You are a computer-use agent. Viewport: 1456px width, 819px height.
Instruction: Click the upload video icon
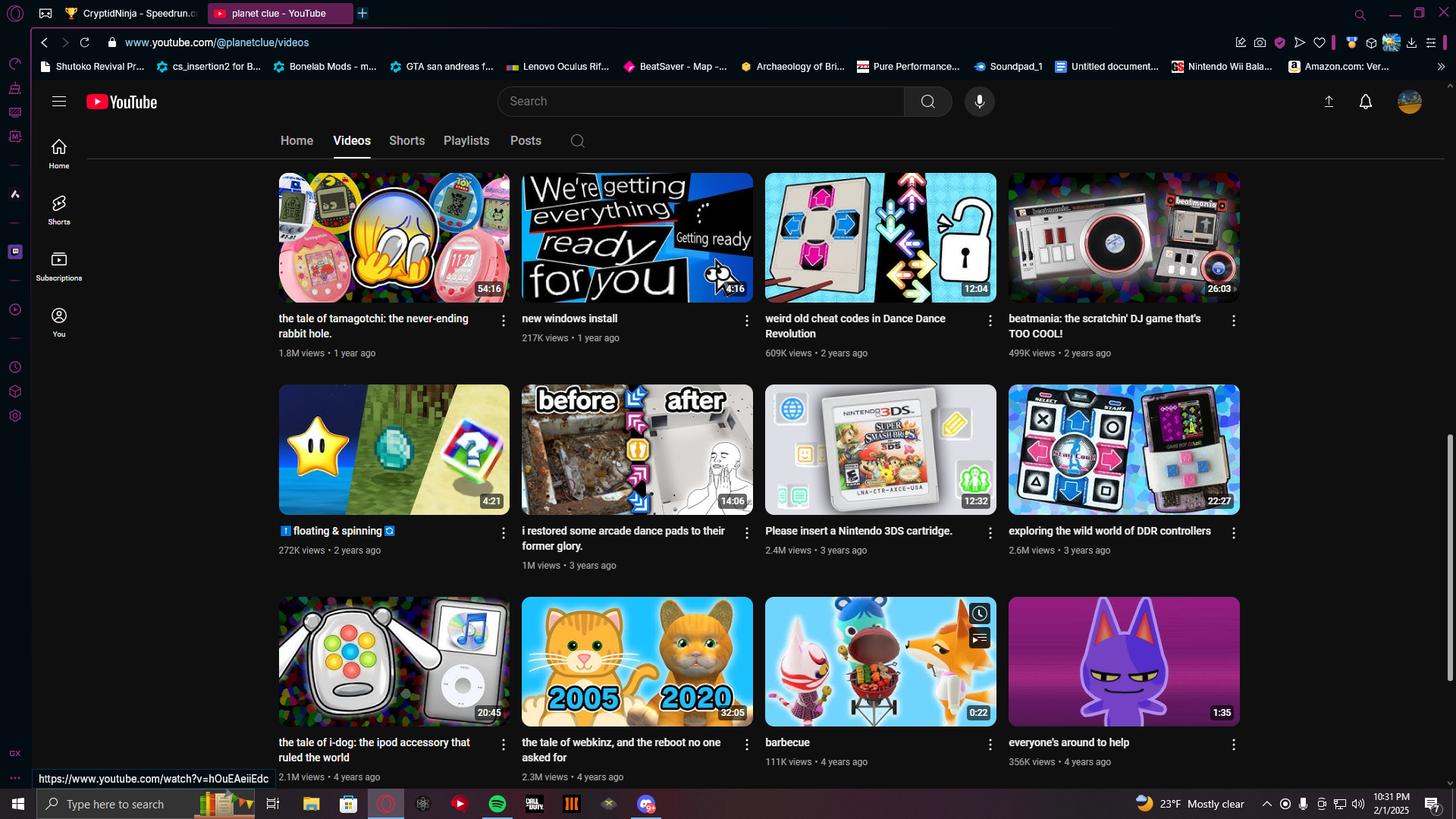click(1329, 102)
